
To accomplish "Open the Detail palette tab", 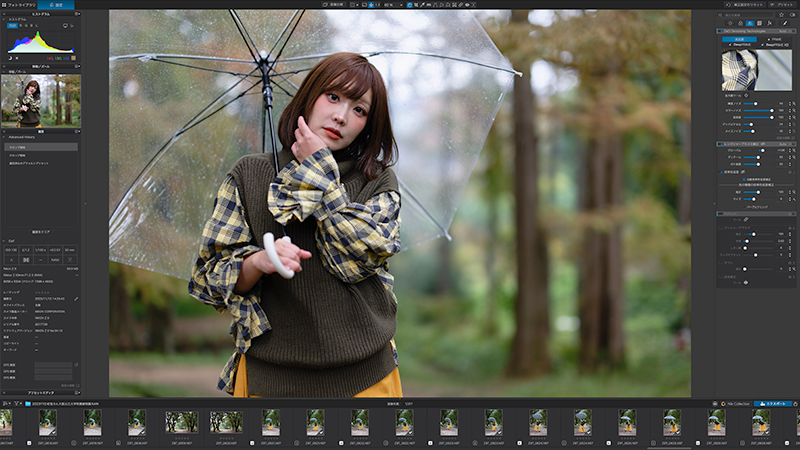I will (x=750, y=23).
